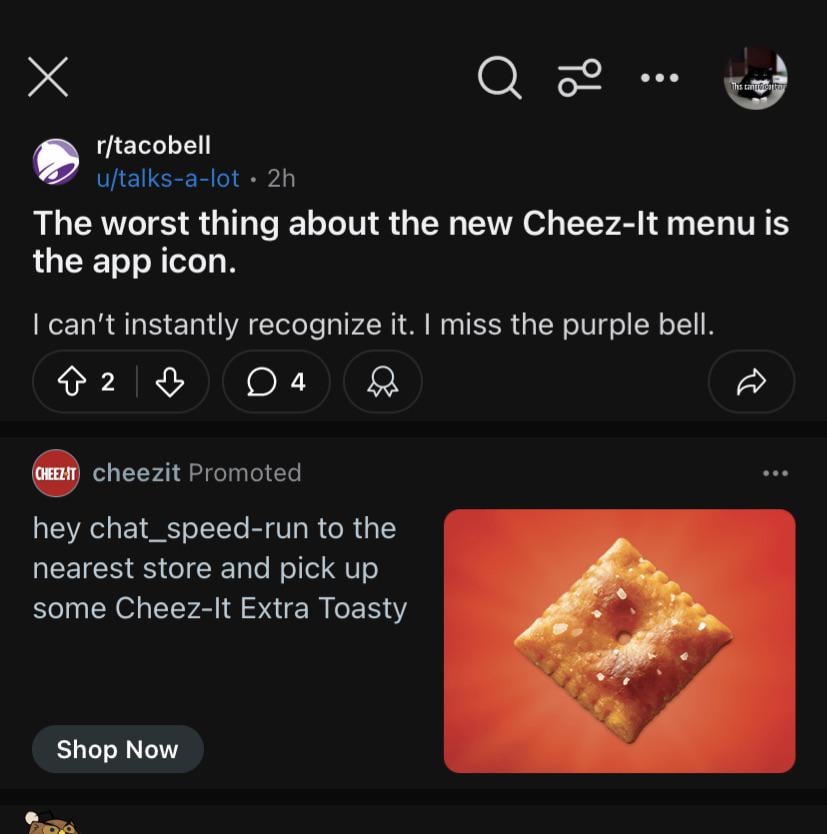This screenshot has width=827, height=834.
Task: Share the post using the arrow icon
Action: 751,381
